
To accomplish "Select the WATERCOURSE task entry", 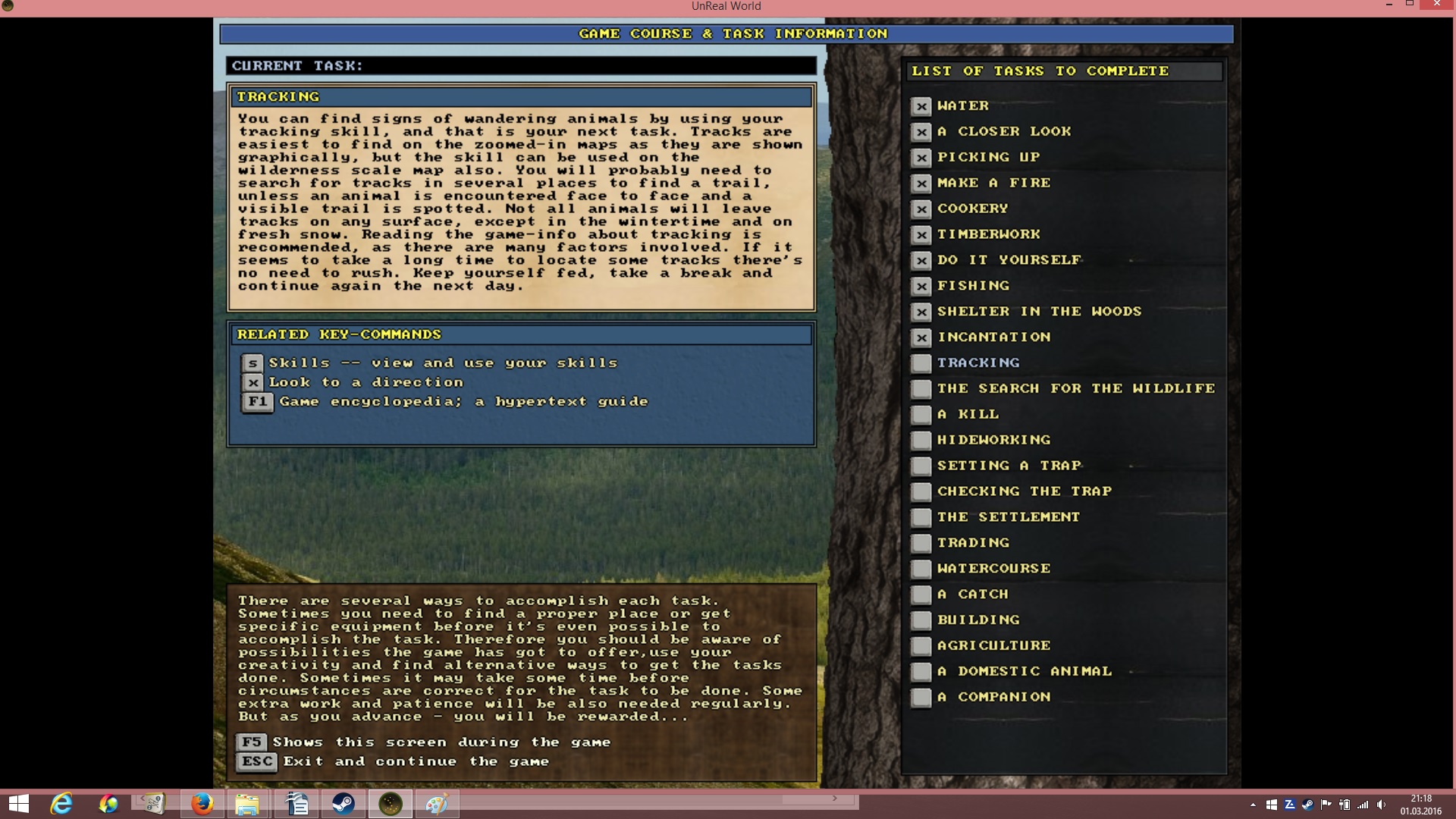I will (993, 569).
